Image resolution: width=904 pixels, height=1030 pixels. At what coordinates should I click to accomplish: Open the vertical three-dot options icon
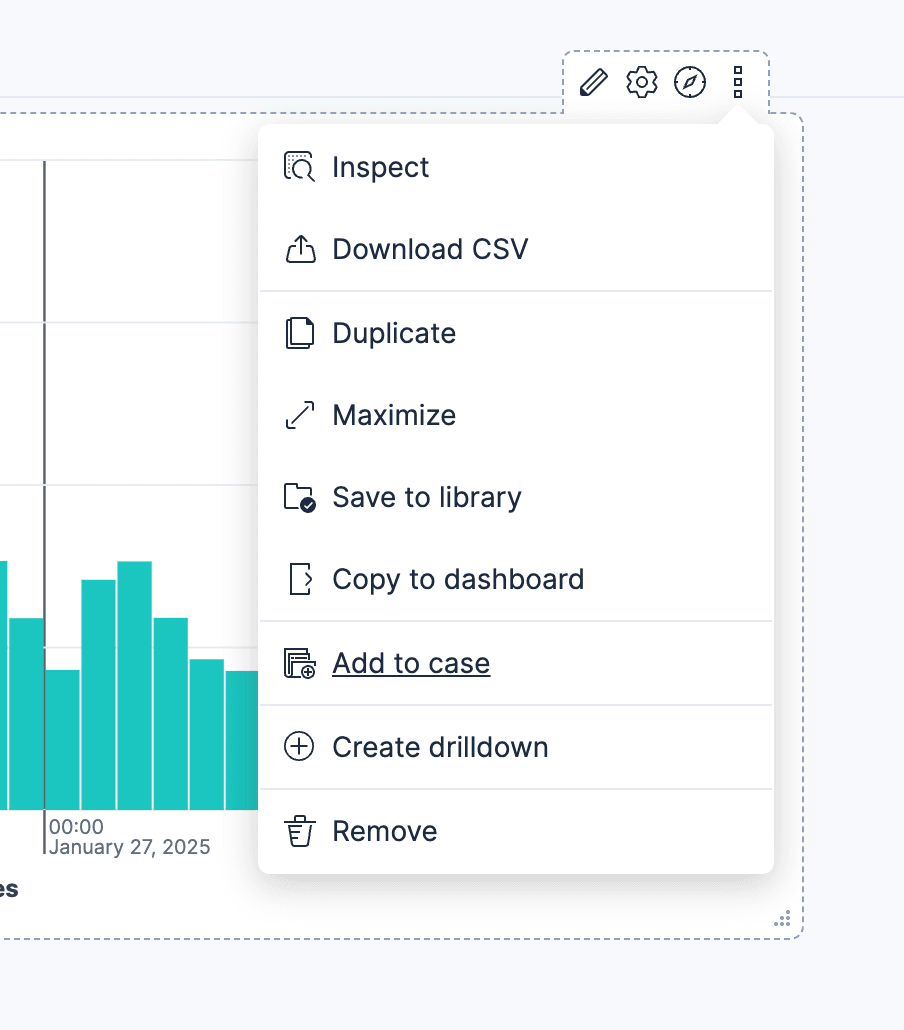[x=737, y=82]
